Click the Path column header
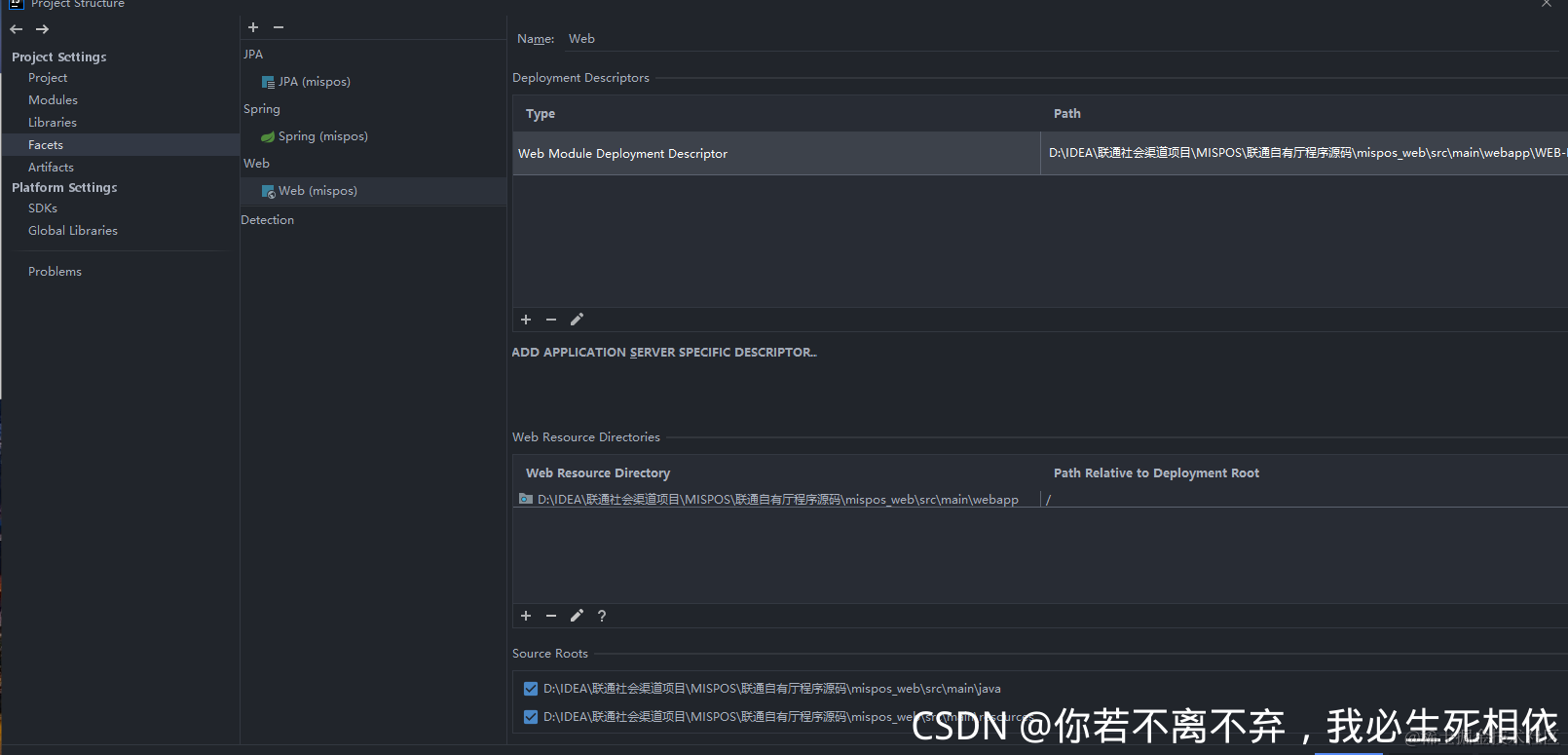This screenshot has width=1568, height=755. point(1067,114)
